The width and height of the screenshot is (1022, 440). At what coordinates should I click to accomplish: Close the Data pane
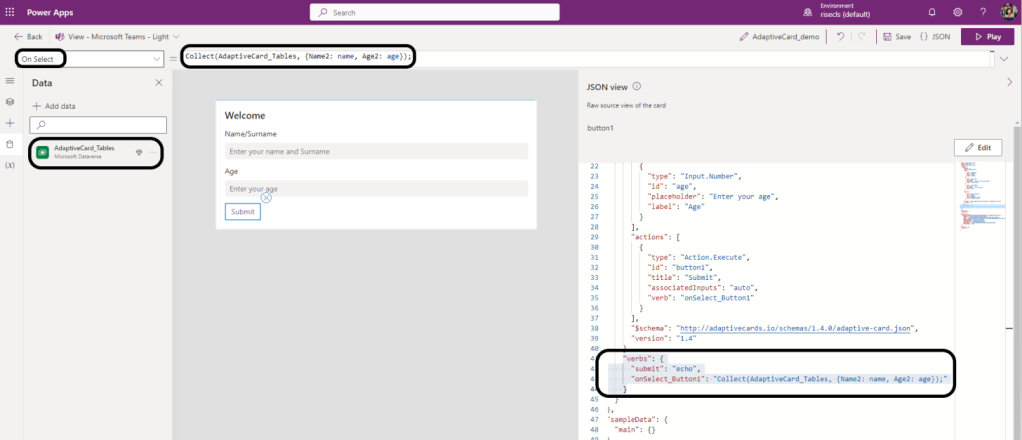click(158, 83)
